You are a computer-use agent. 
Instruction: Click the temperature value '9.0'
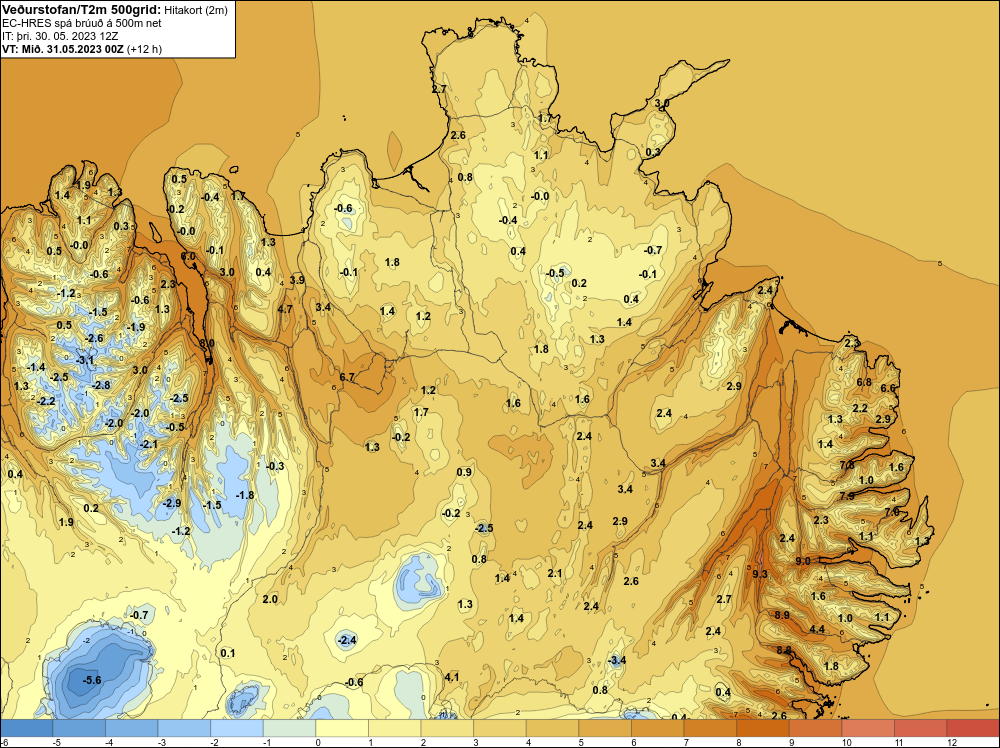point(803,561)
